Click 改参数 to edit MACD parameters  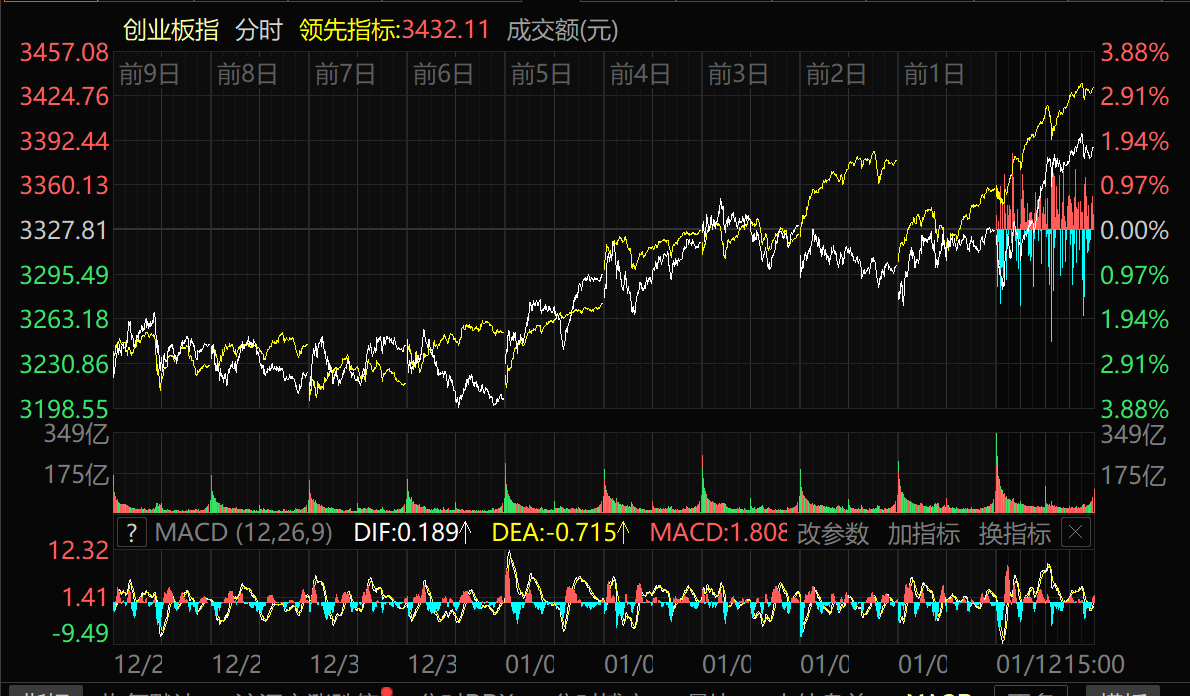[833, 533]
